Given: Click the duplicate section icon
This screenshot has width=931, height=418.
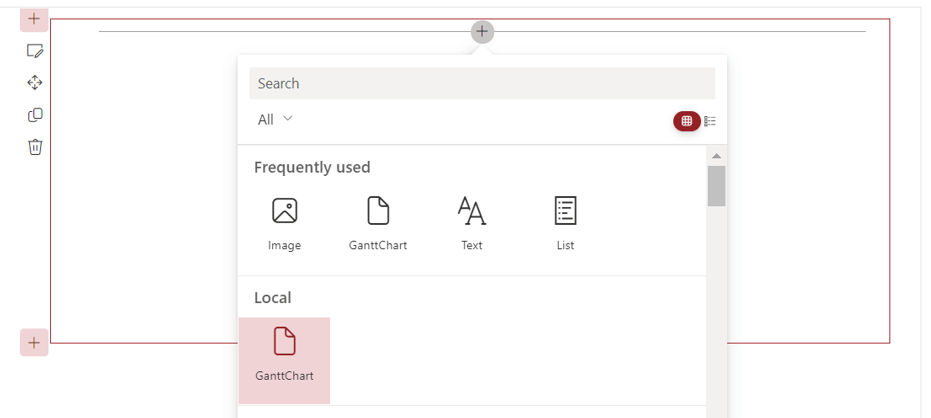Looking at the screenshot, I should point(35,115).
